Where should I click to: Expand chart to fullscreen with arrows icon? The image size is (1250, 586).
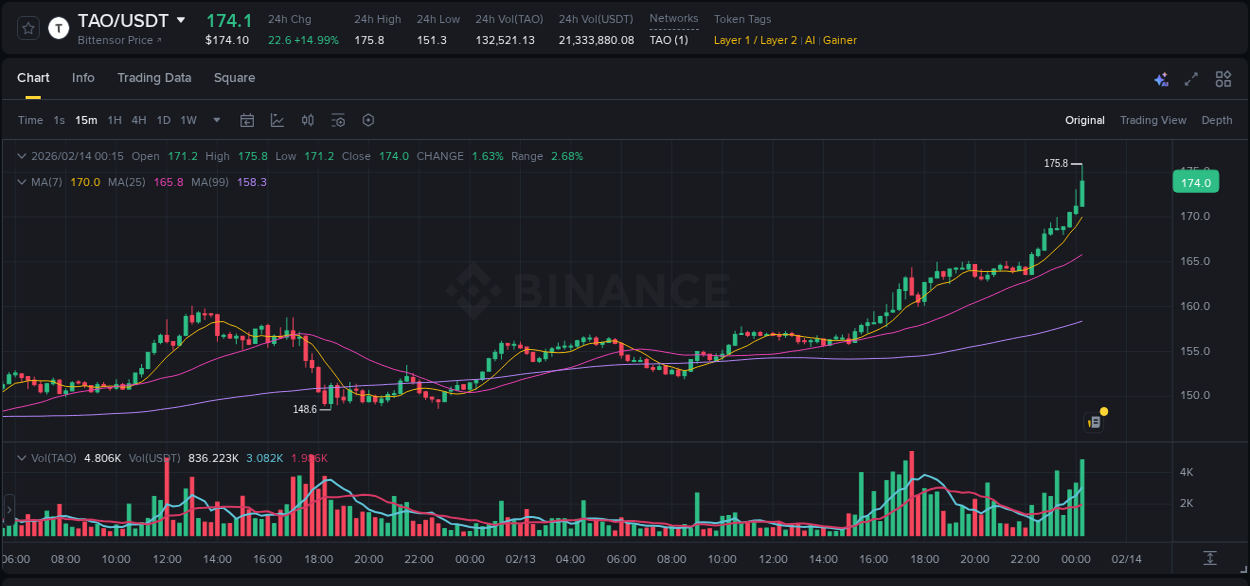(1190, 78)
